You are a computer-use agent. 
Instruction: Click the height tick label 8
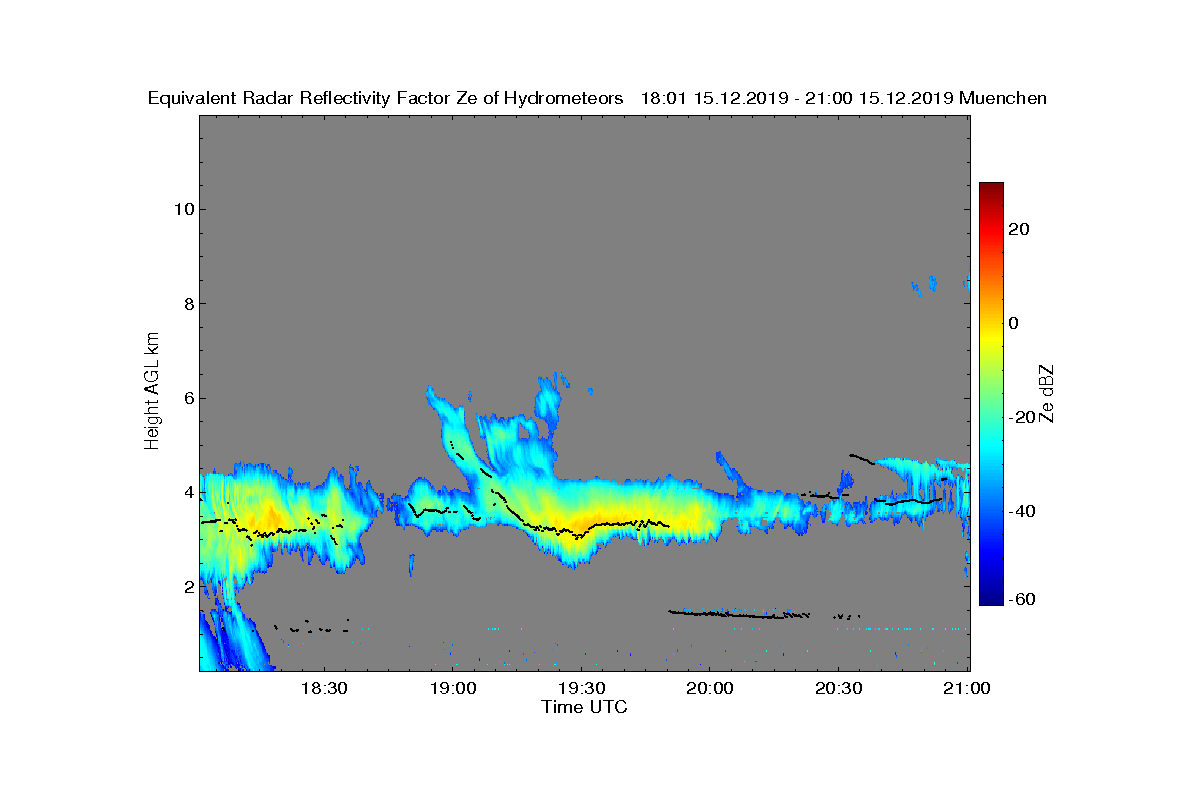click(187, 304)
